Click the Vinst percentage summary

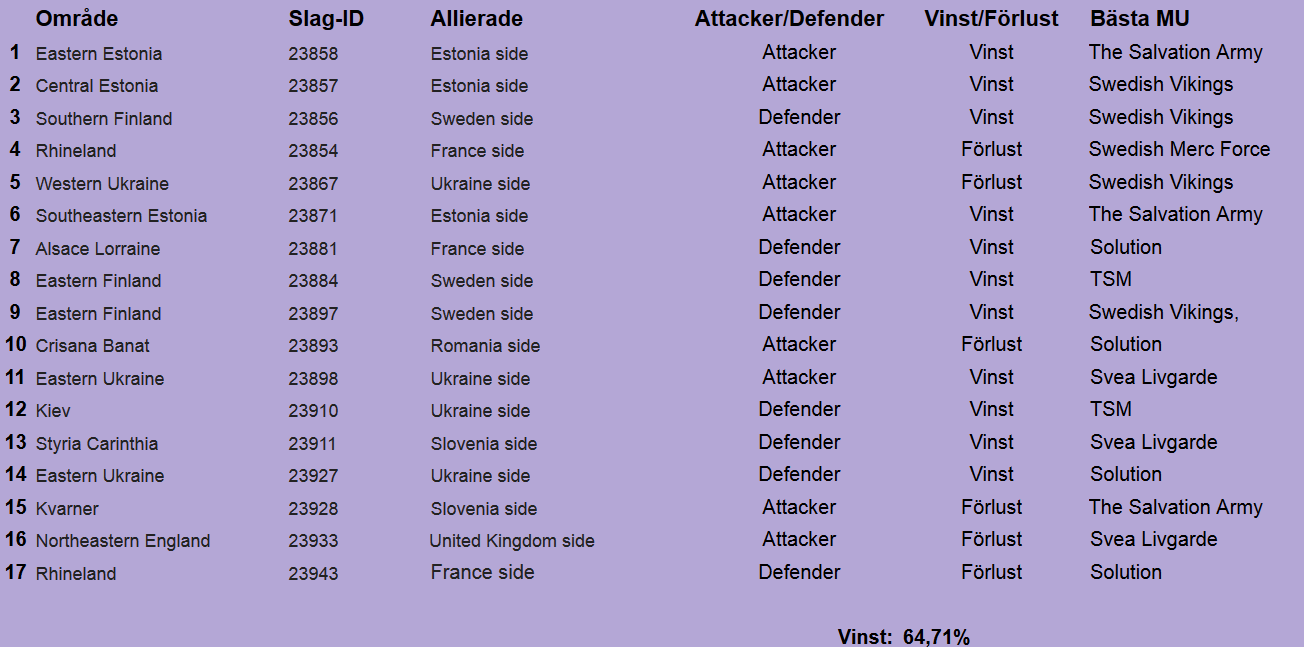pos(904,637)
